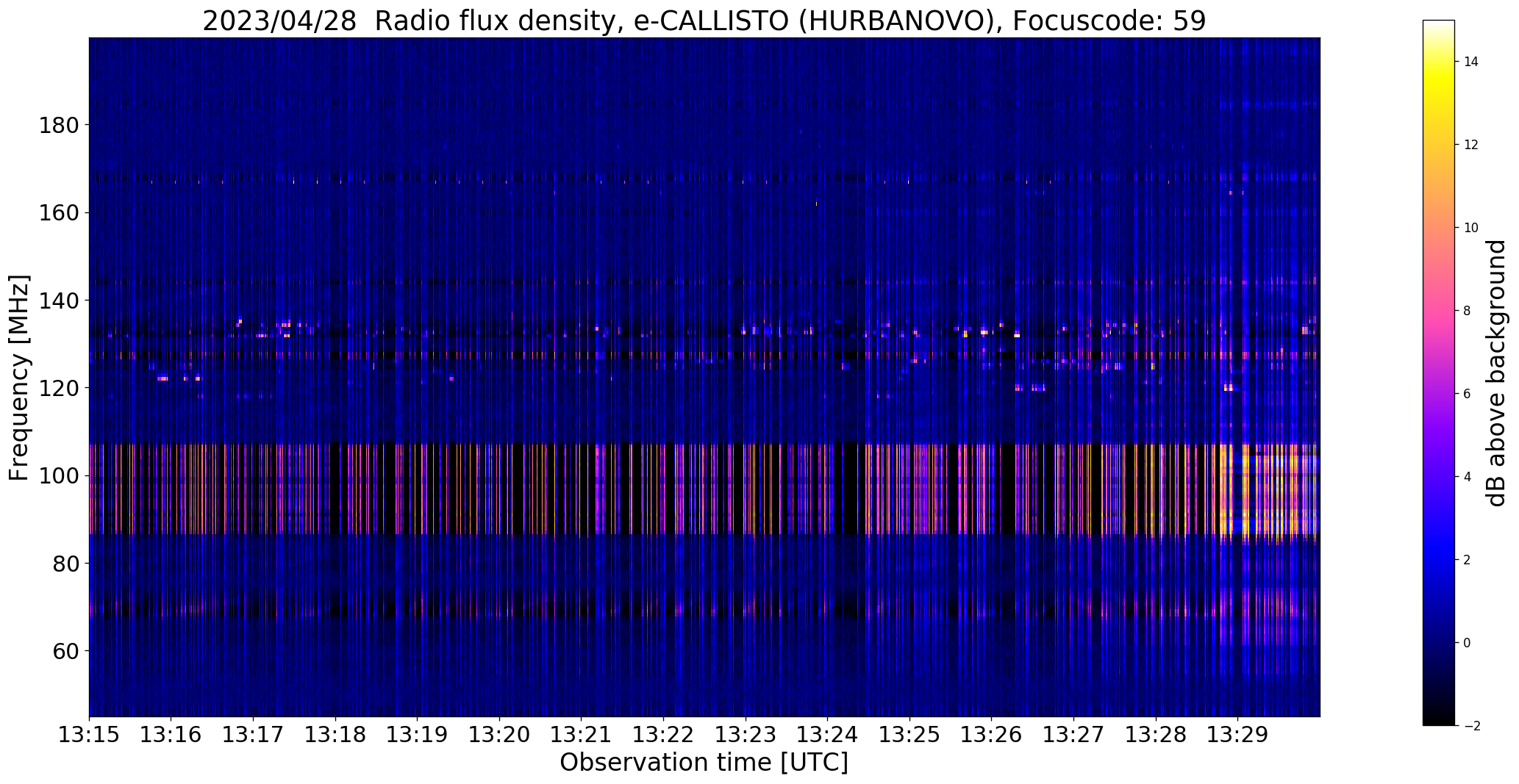Click the 13:21 time tick label

(x=582, y=735)
